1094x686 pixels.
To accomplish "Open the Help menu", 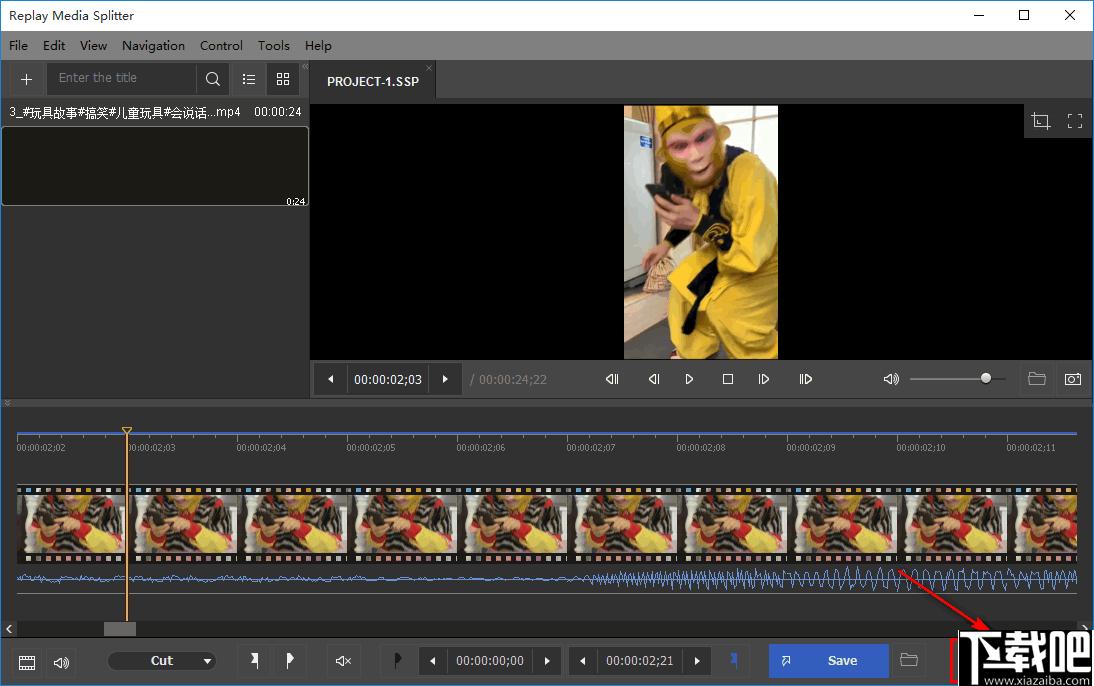I will (x=318, y=45).
